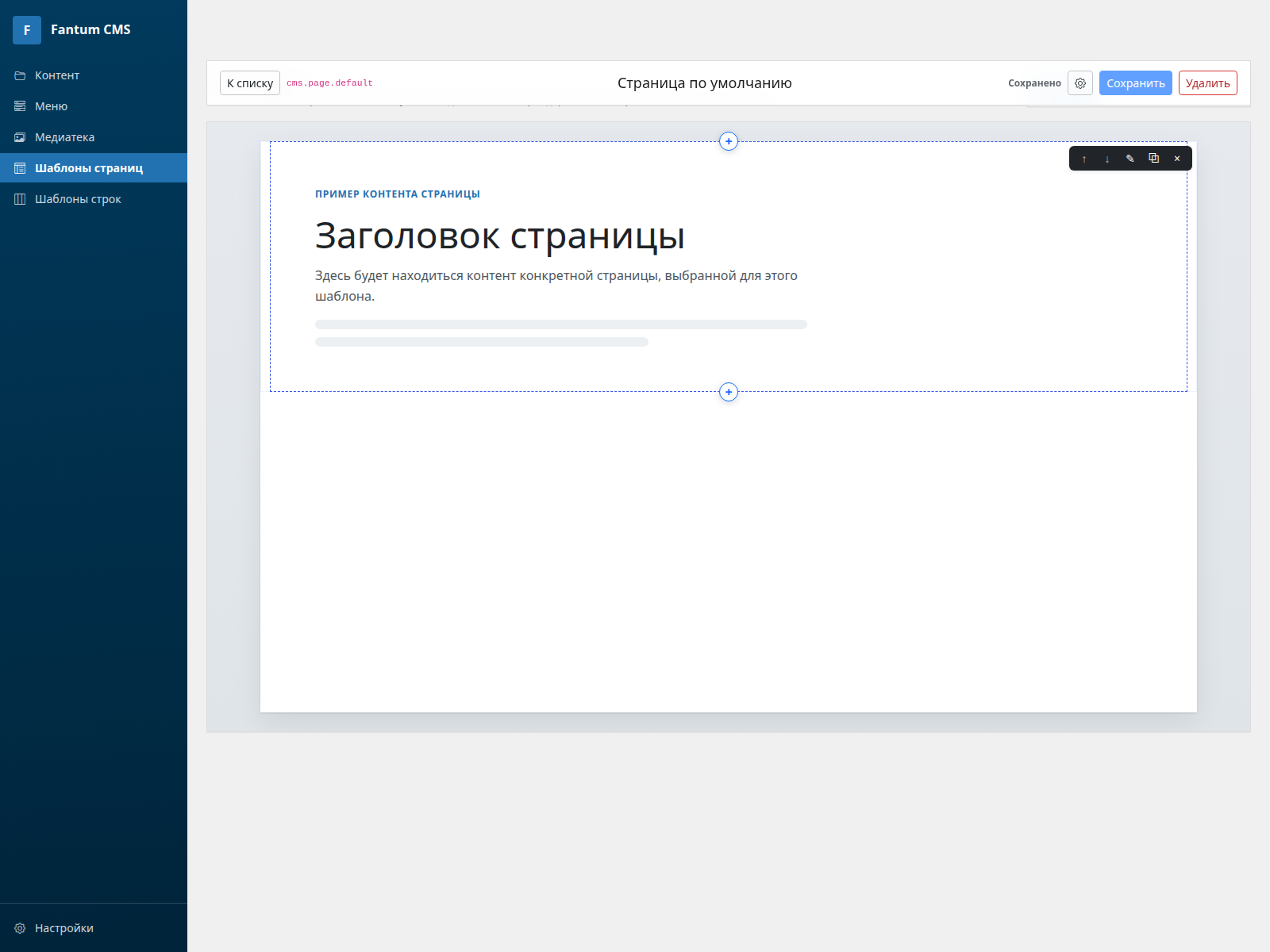The image size is (1270, 952).
Task: Duplicate the block via copy icon
Action: point(1154,159)
